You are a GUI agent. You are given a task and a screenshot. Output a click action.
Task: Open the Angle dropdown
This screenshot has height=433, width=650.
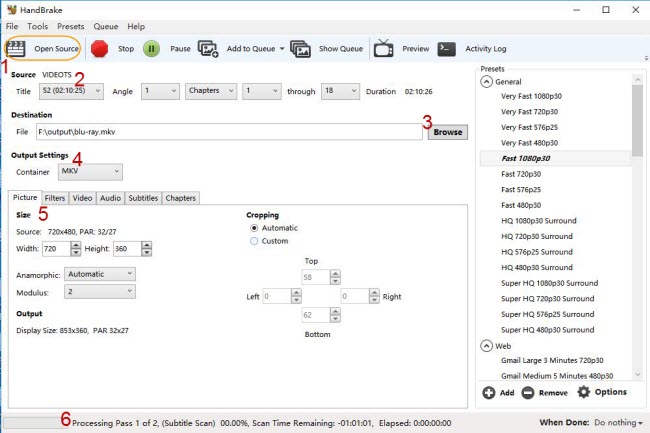[x=160, y=91]
